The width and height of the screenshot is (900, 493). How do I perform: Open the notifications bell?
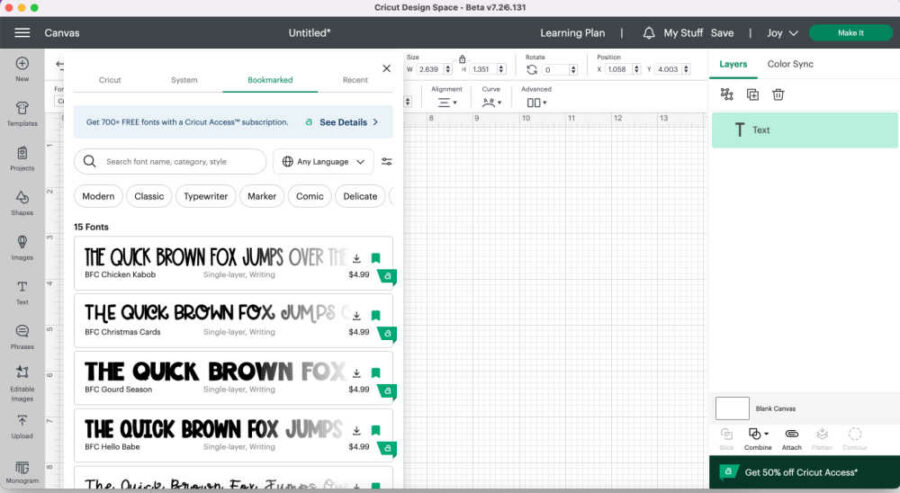coord(648,33)
